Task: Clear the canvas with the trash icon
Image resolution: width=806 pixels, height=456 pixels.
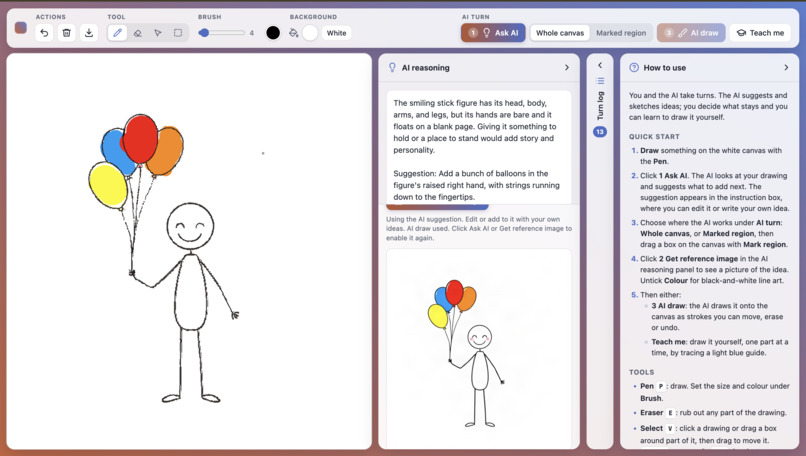Action: 66,33
